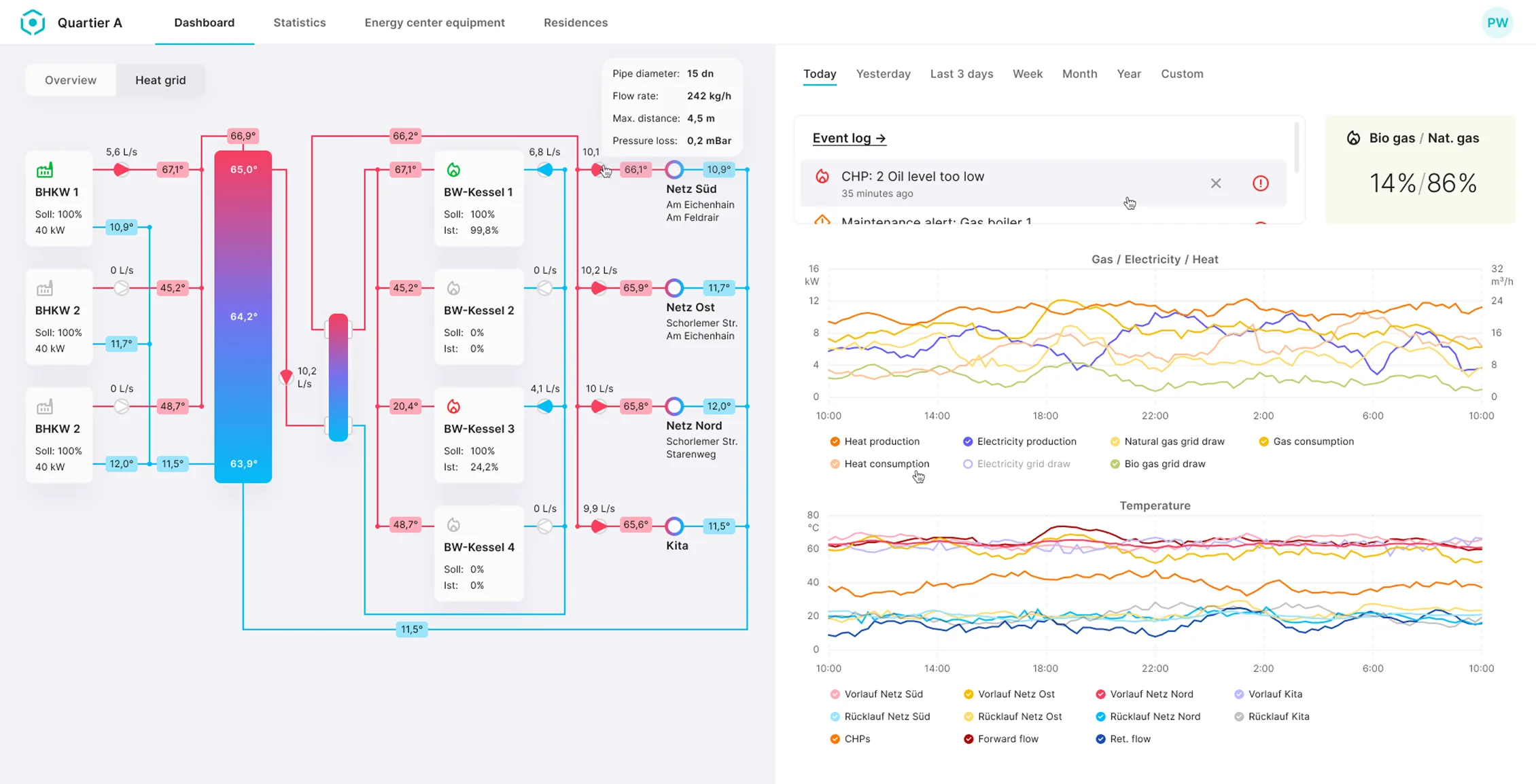1536x784 pixels.
Task: Switch to the Month time range
Action: (x=1079, y=73)
